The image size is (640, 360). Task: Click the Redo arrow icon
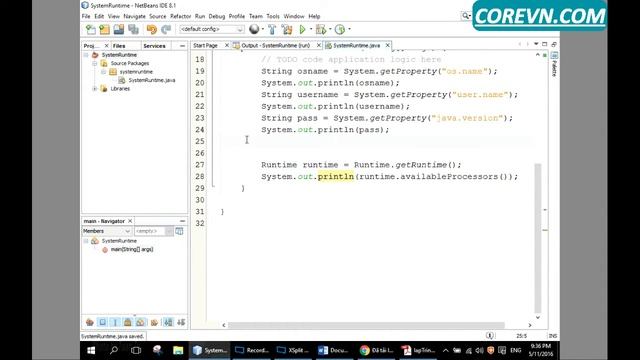point(166,29)
